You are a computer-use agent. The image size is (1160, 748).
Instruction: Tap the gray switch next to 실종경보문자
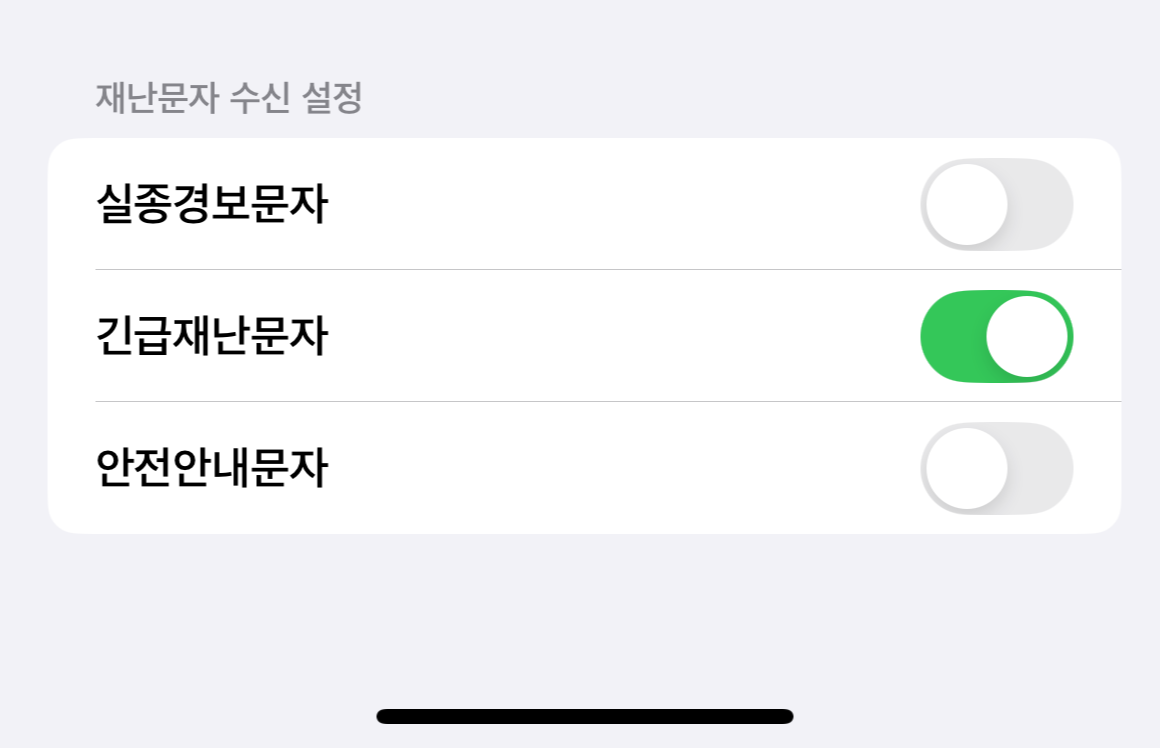coord(996,203)
